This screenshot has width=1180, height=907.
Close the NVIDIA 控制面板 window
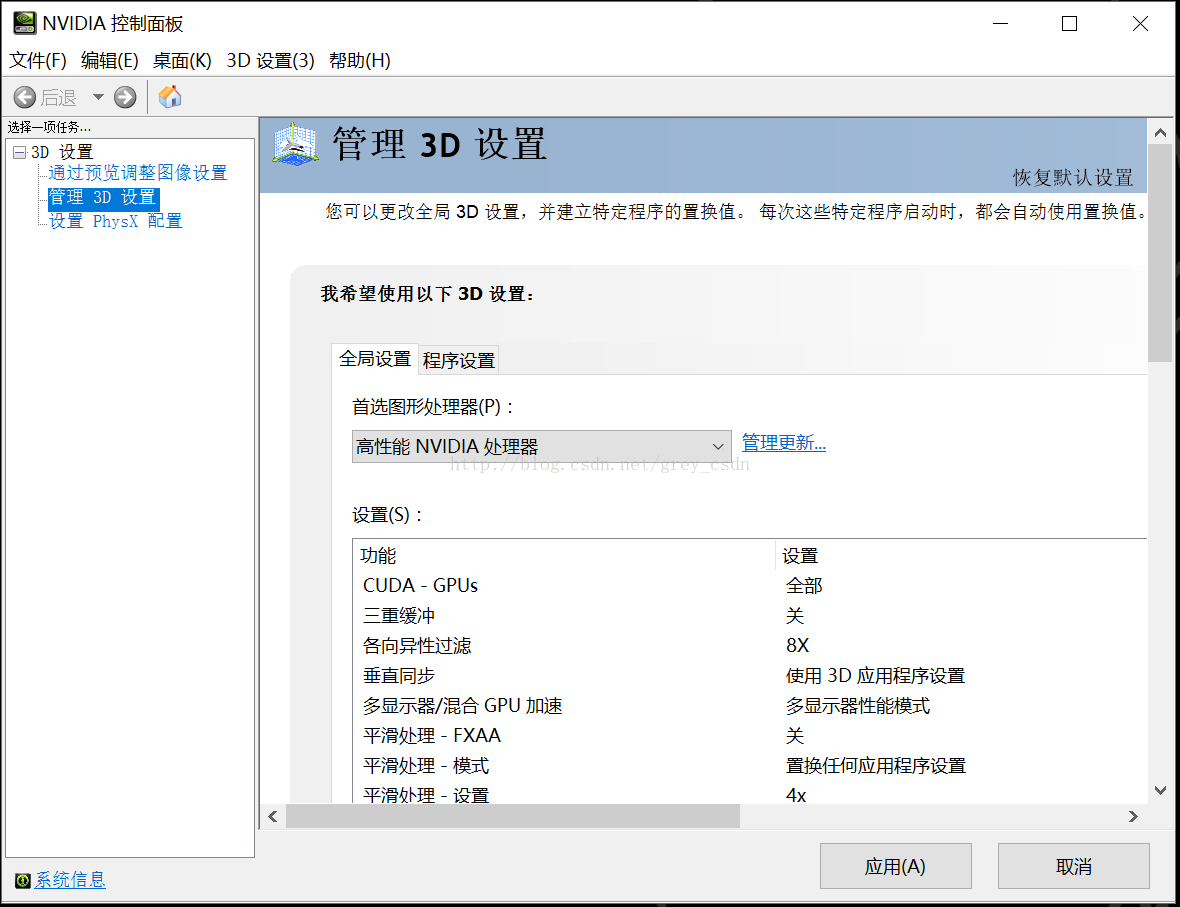pyautogui.click(x=1140, y=23)
